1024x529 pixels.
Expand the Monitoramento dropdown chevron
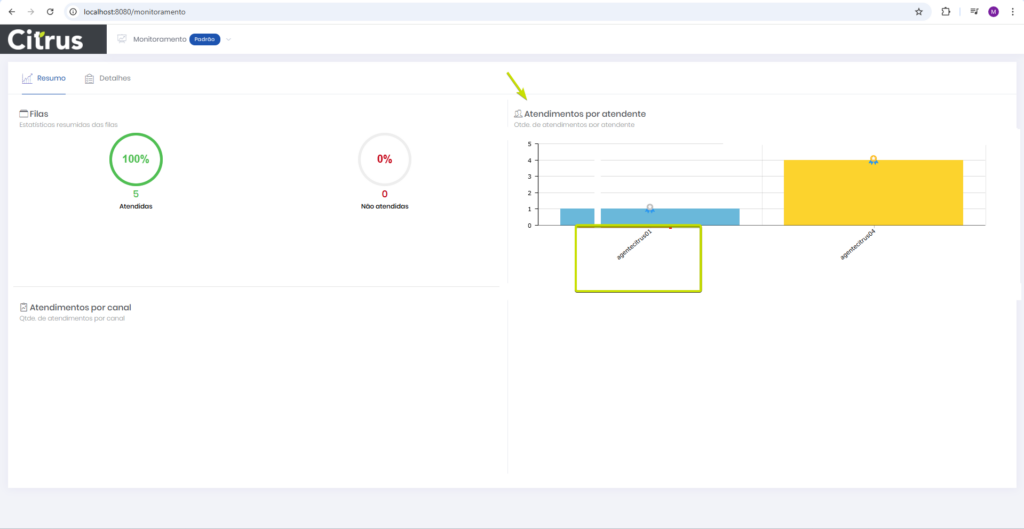pos(228,40)
